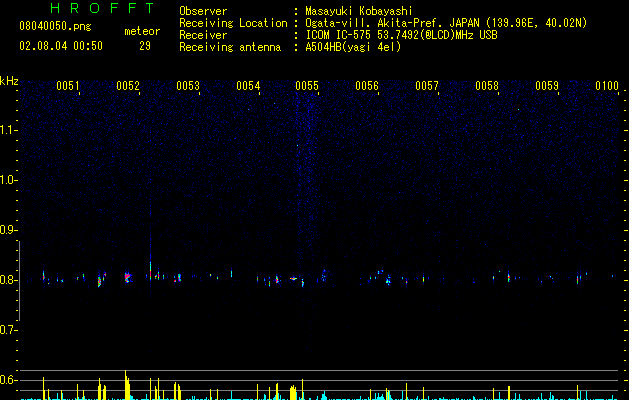Select the location text Ogata-vill. Akita-Pref. JAPAN

pos(392,23)
